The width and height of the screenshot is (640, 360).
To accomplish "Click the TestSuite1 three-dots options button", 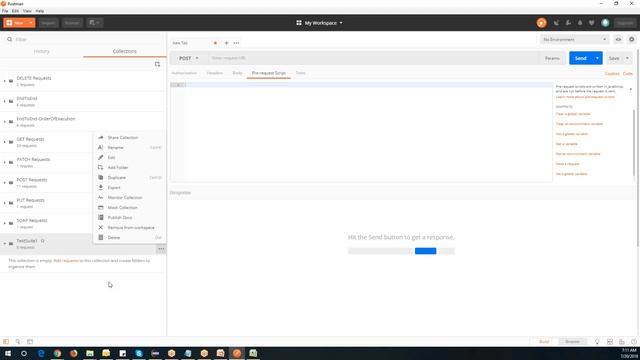I will coord(161,249).
